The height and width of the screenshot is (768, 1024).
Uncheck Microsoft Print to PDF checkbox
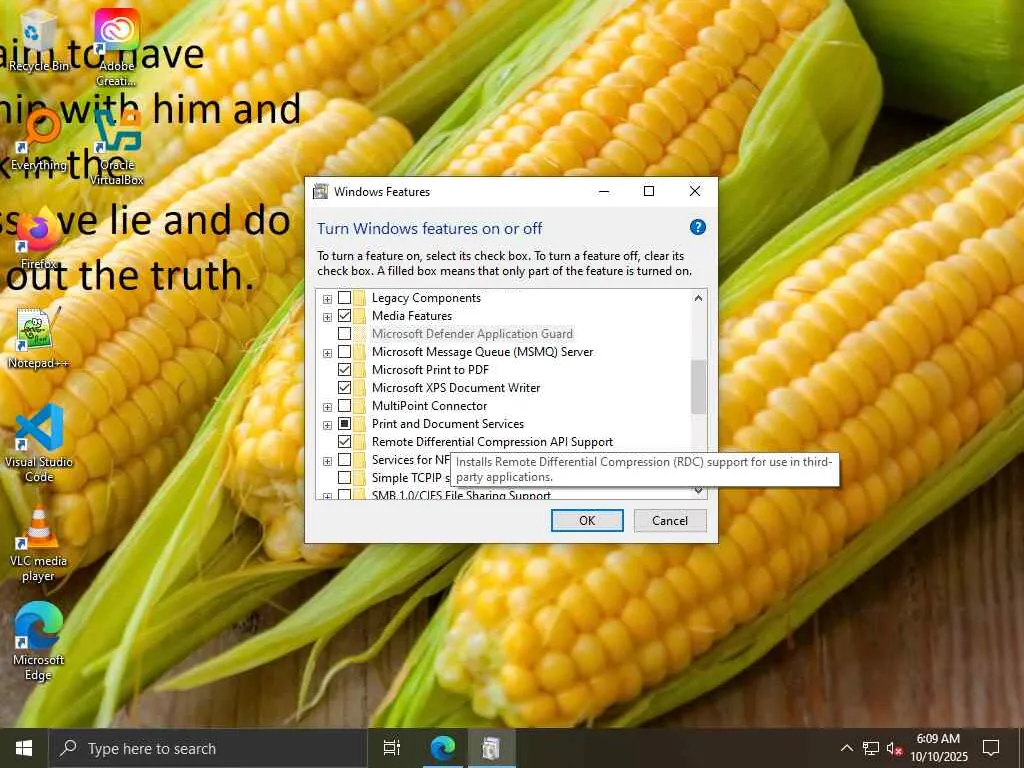pyautogui.click(x=344, y=370)
